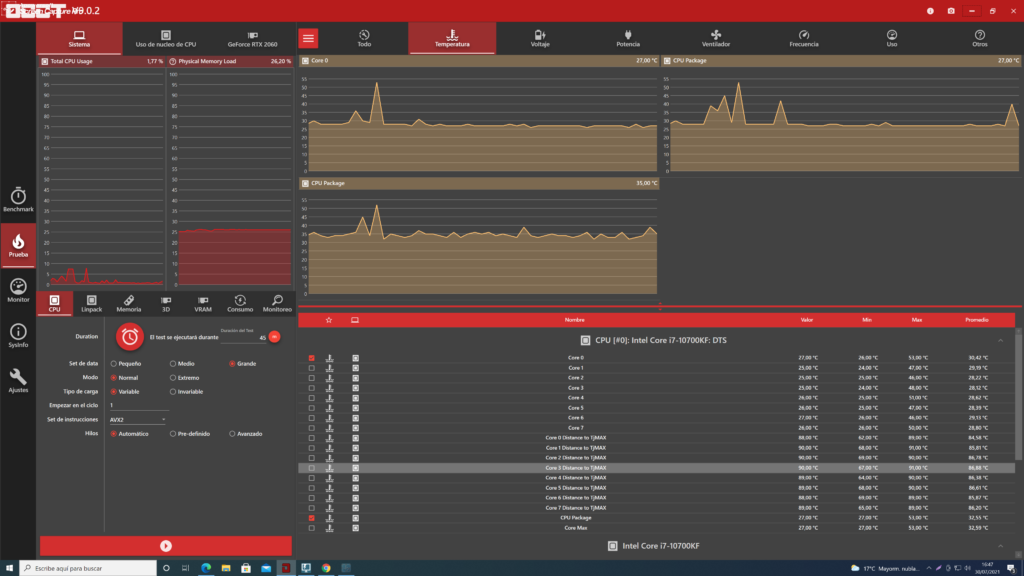1024x576 pixels.
Task: Collapse the Intel Core i7-10700KF group
Action: click(x=1000, y=546)
